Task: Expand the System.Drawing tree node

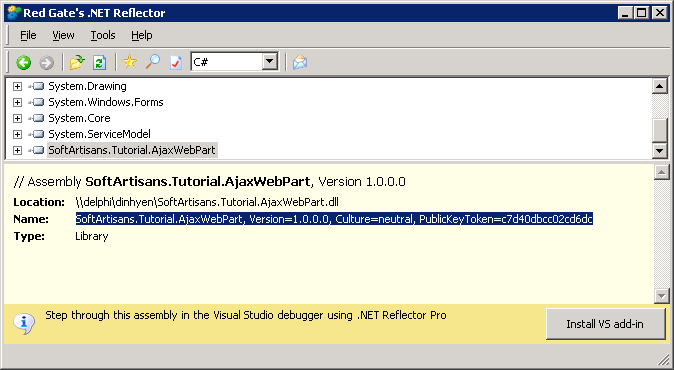Action: coord(17,86)
